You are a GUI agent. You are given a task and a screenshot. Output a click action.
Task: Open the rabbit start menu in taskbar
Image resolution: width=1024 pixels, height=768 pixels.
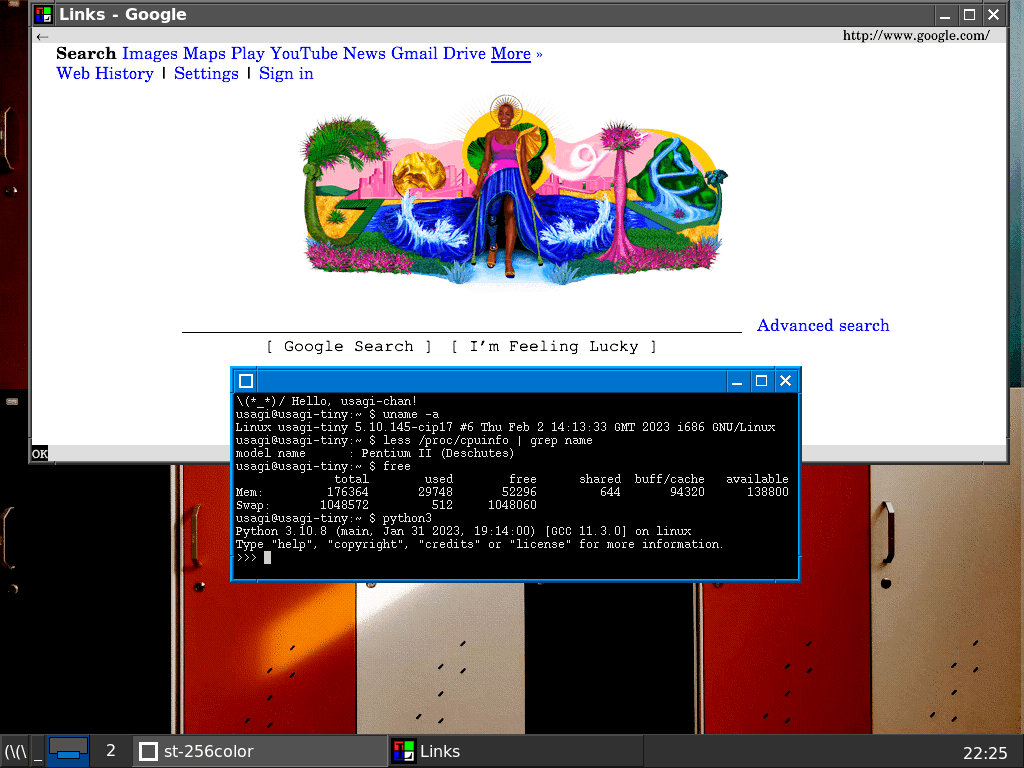(15, 751)
